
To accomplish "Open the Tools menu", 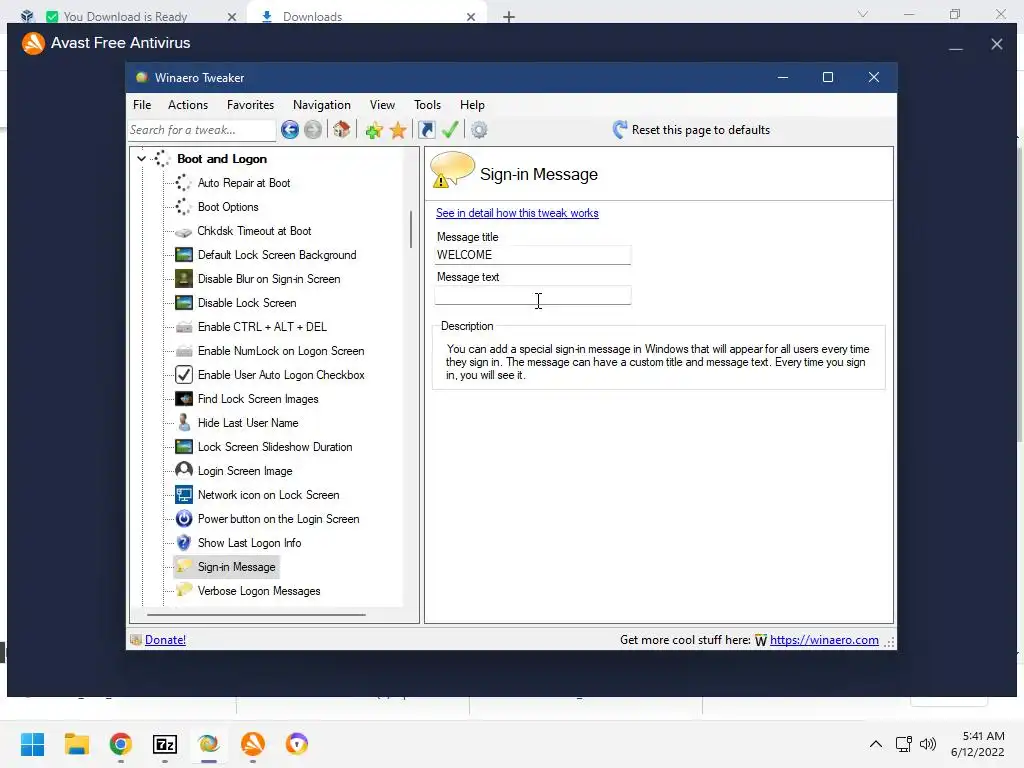I will click(x=427, y=104).
